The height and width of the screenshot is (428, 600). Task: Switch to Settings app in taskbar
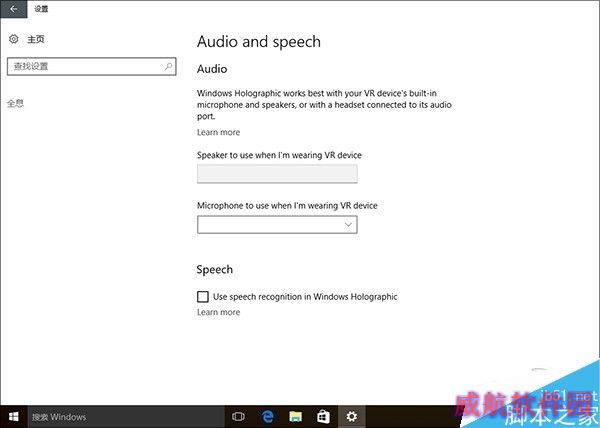(351, 417)
